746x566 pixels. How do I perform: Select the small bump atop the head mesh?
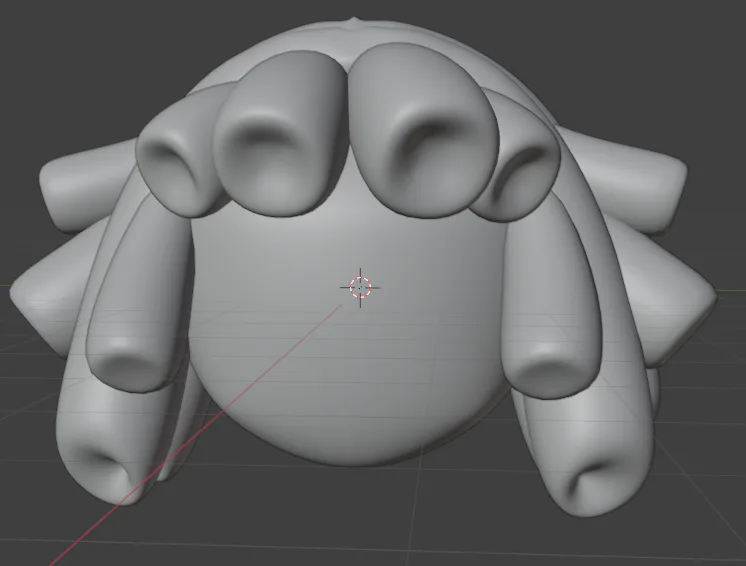[x=353, y=20]
